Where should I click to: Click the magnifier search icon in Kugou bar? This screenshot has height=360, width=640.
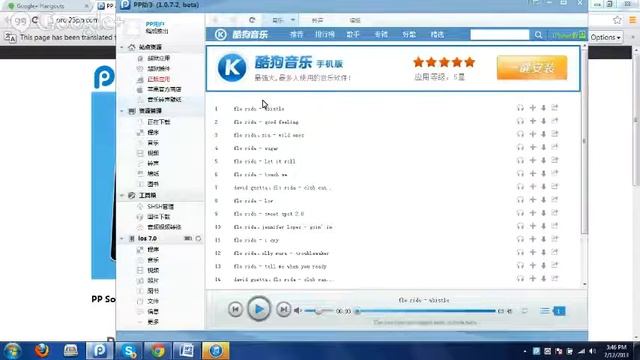[x=538, y=35]
